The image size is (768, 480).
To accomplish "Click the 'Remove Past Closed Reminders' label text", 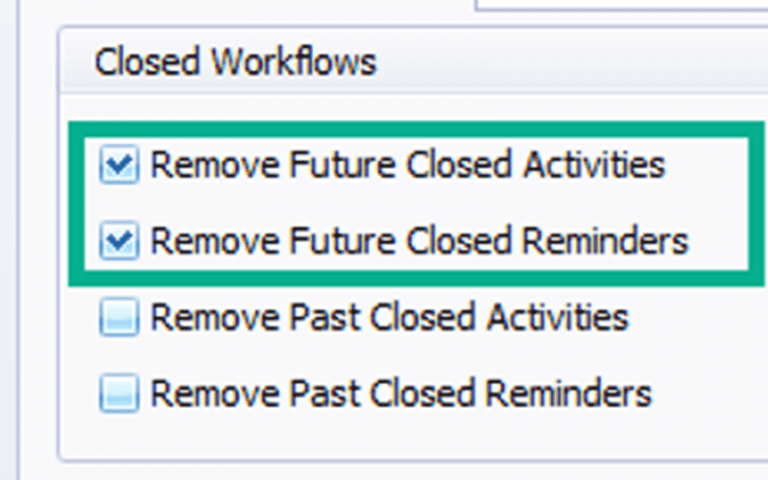I will [x=401, y=393].
